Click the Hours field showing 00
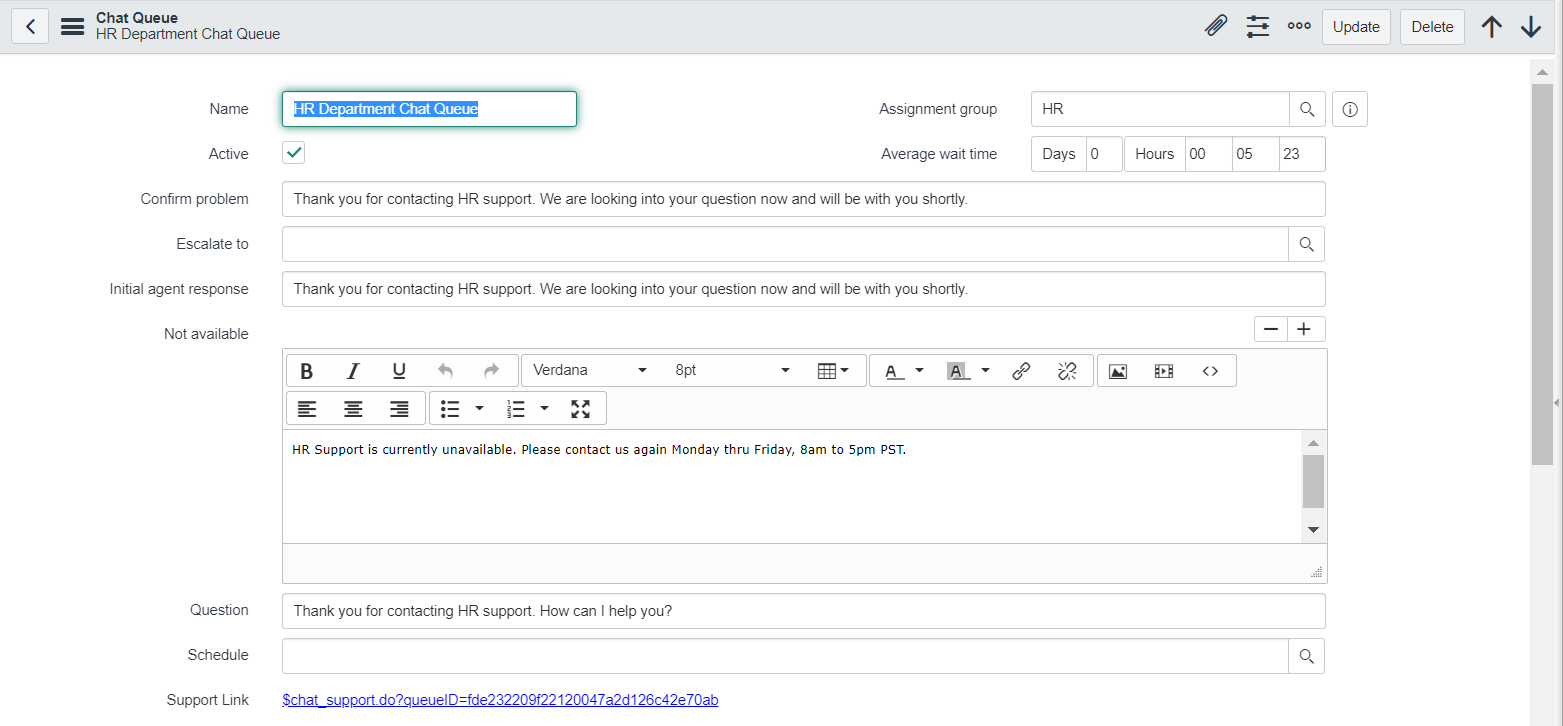 [1208, 154]
